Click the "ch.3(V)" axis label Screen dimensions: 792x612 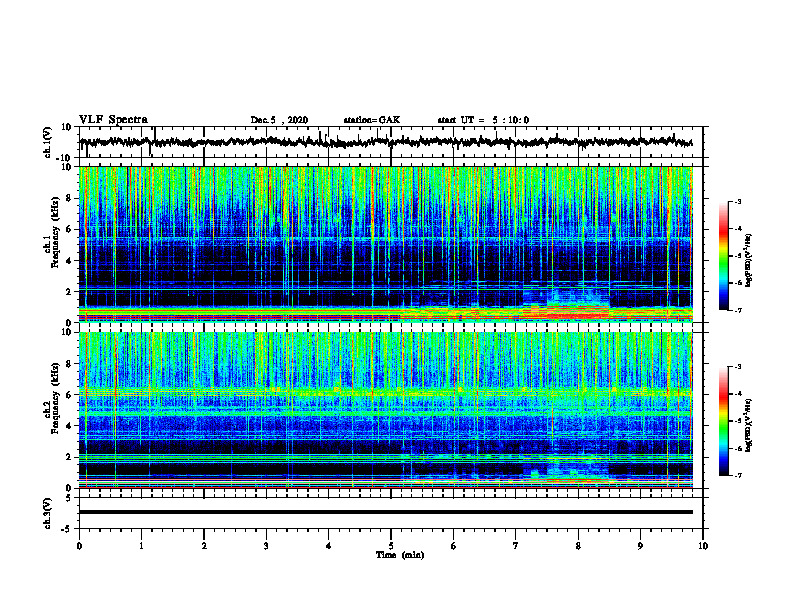tap(48, 514)
